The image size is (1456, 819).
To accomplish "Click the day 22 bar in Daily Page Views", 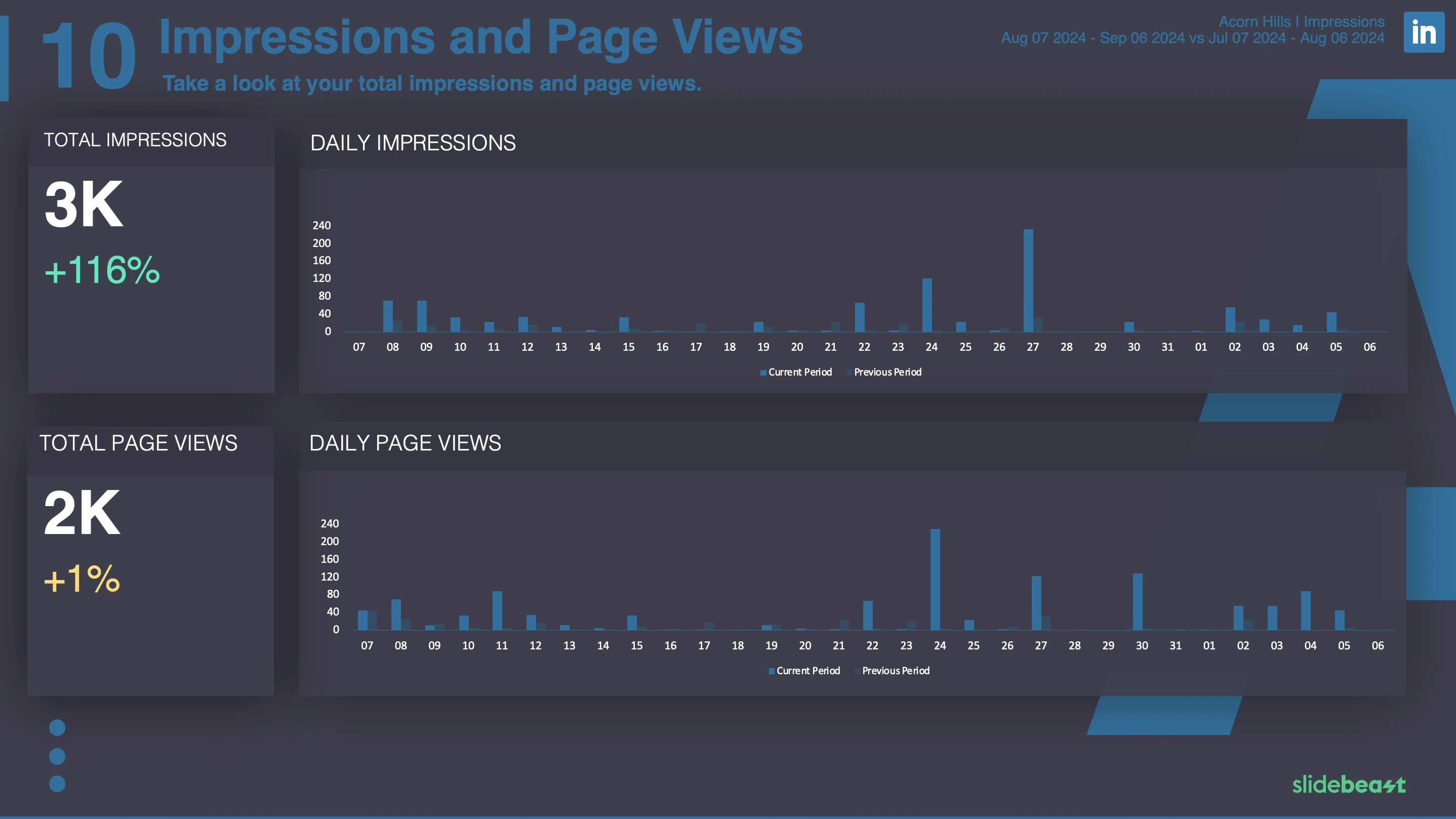I will click(868, 615).
